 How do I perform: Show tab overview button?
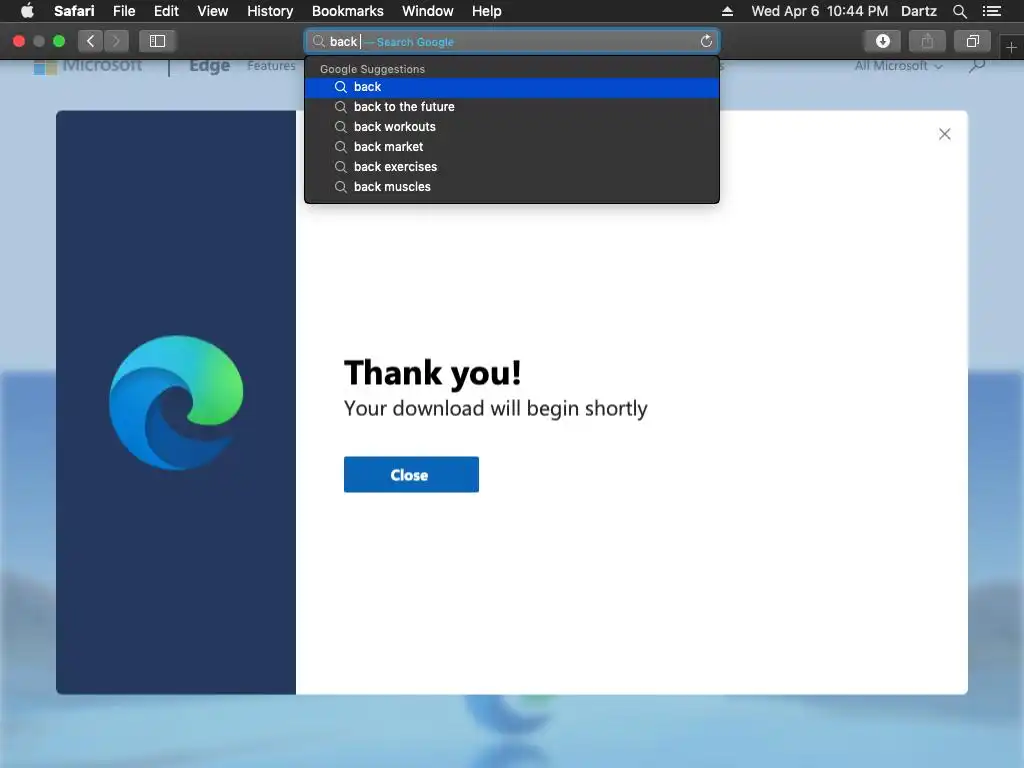pyautogui.click(x=972, y=41)
